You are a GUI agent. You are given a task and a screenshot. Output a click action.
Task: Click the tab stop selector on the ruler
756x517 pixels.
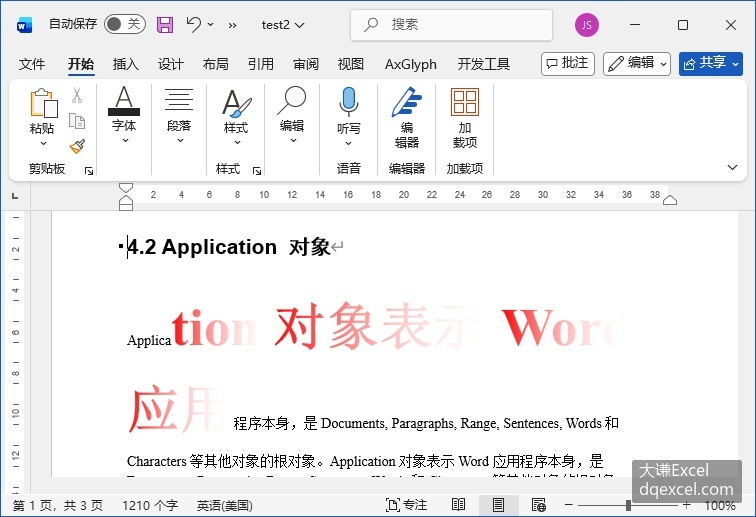point(15,195)
